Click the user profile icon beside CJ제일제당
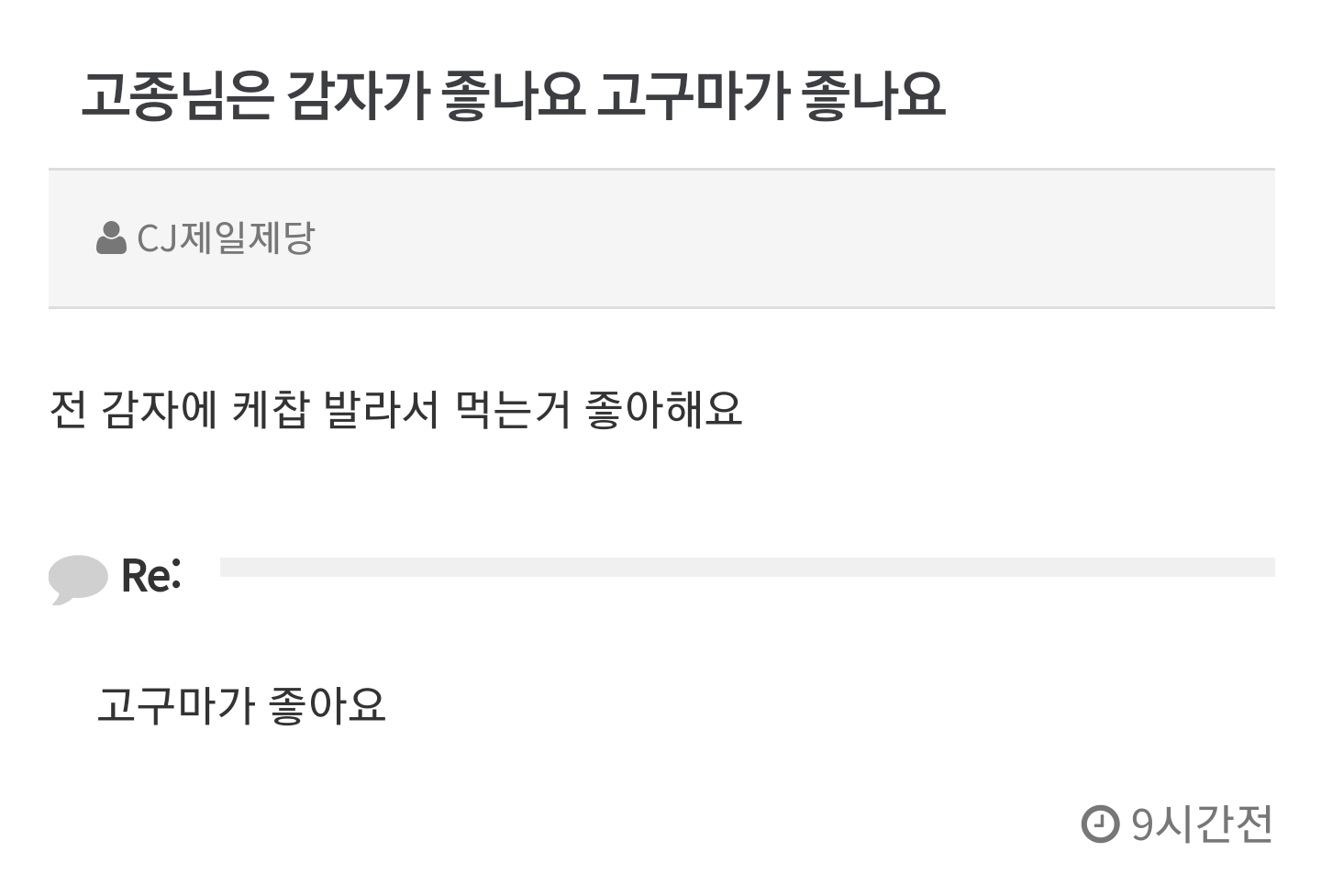Viewport: 1321px width, 896px height. point(111,238)
